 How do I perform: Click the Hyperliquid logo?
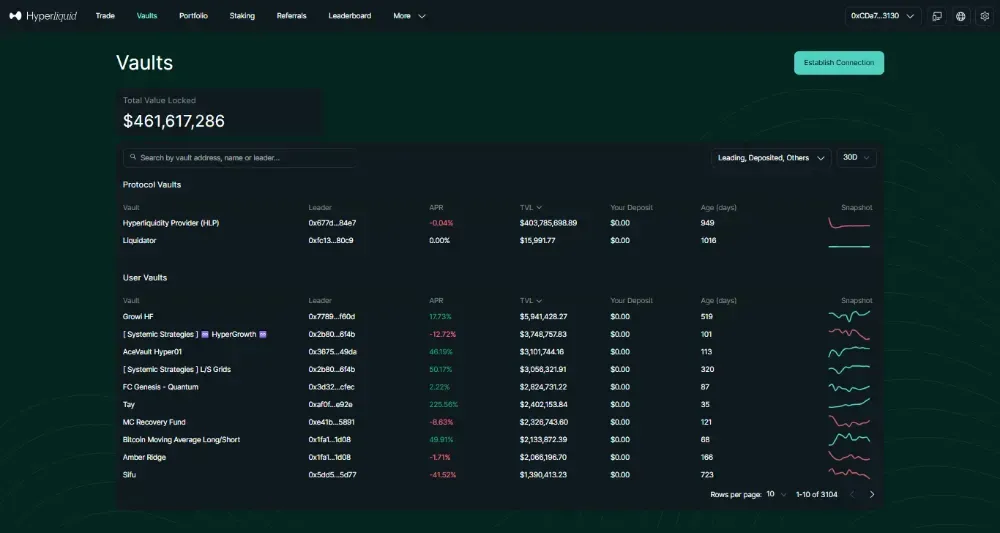coord(42,16)
